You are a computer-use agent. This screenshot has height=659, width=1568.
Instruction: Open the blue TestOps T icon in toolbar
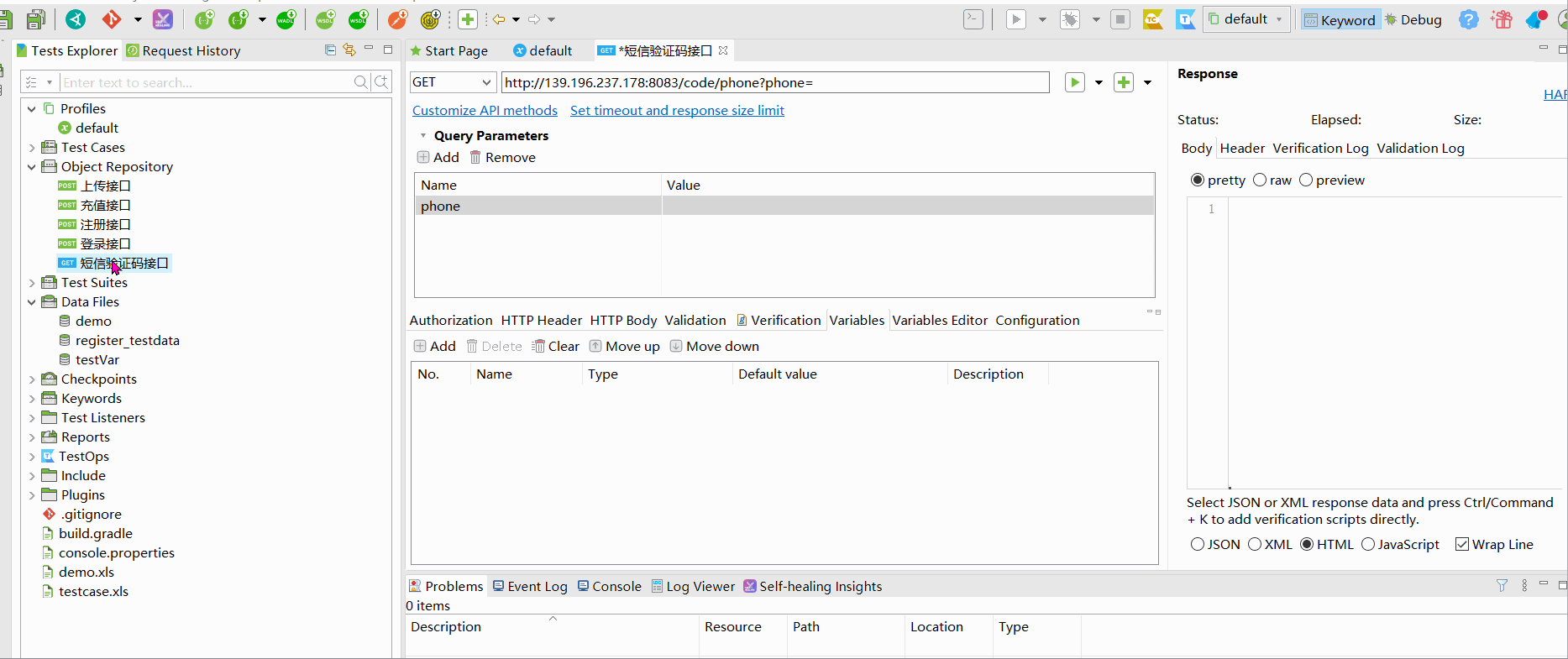[1185, 19]
